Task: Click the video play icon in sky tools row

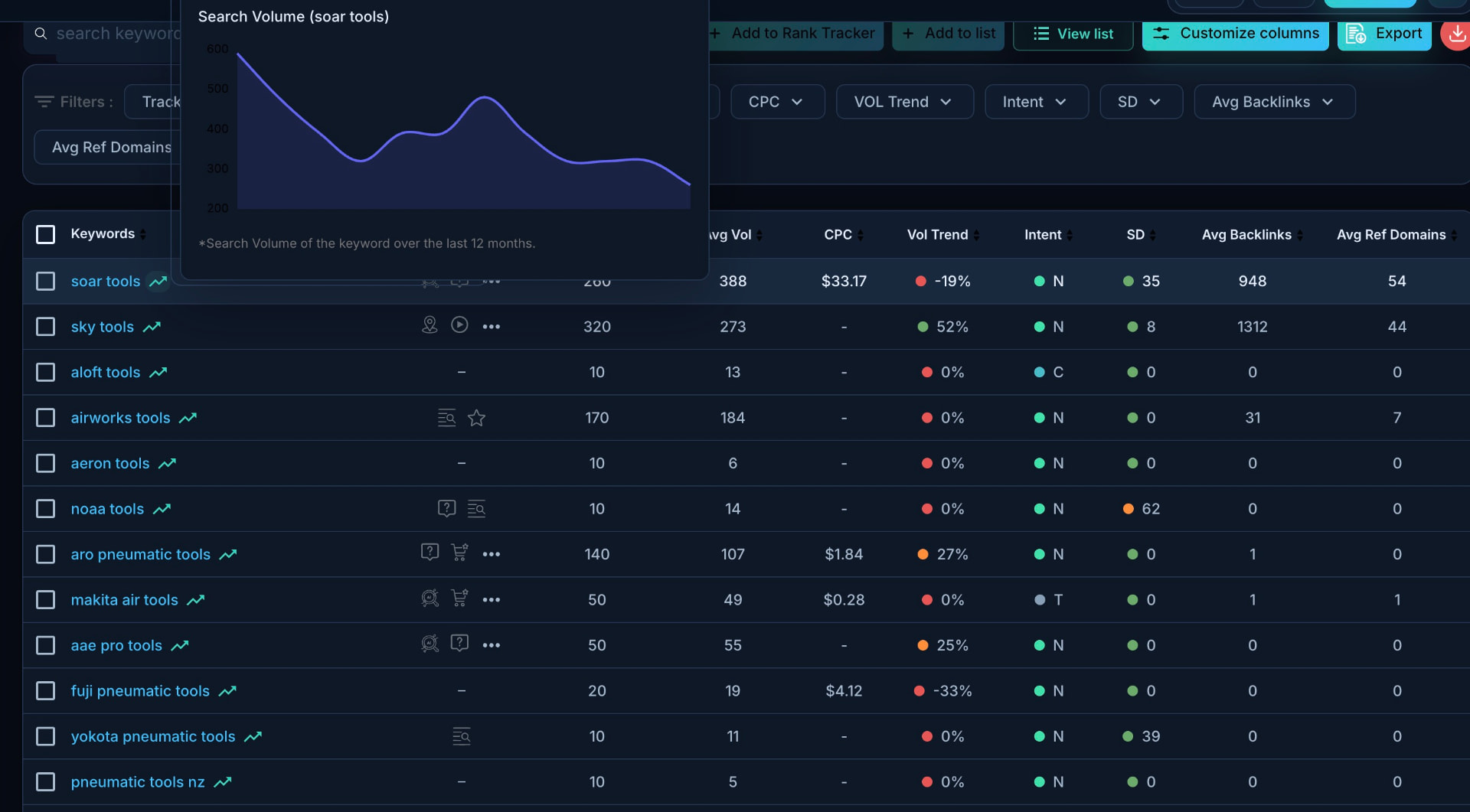Action: tap(459, 324)
